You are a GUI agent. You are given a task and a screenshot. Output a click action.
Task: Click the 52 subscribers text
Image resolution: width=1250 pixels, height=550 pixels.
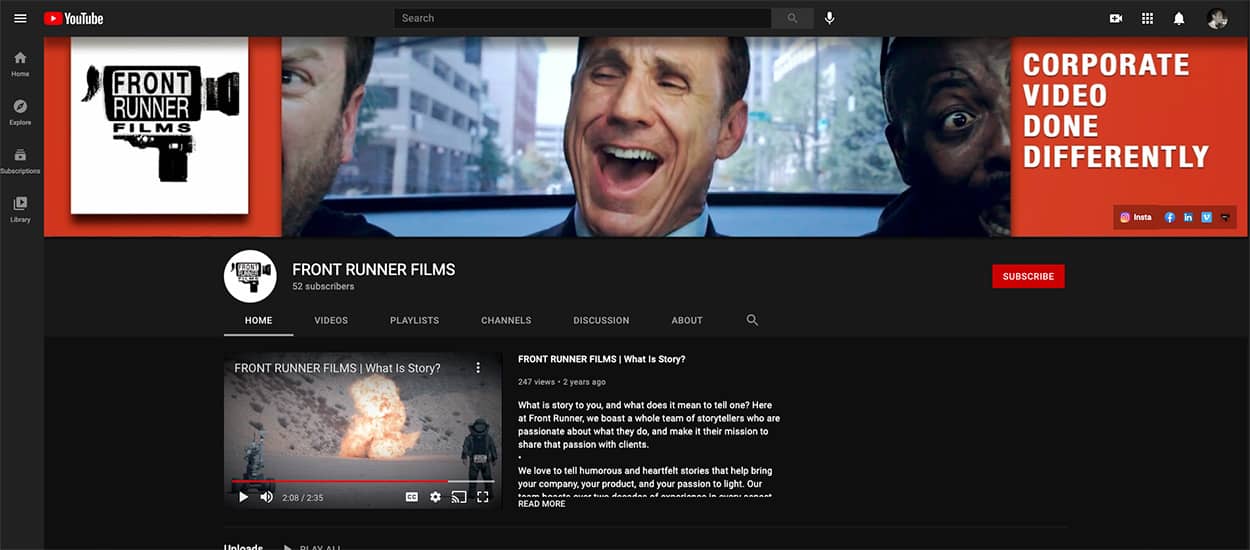pyautogui.click(x=323, y=287)
